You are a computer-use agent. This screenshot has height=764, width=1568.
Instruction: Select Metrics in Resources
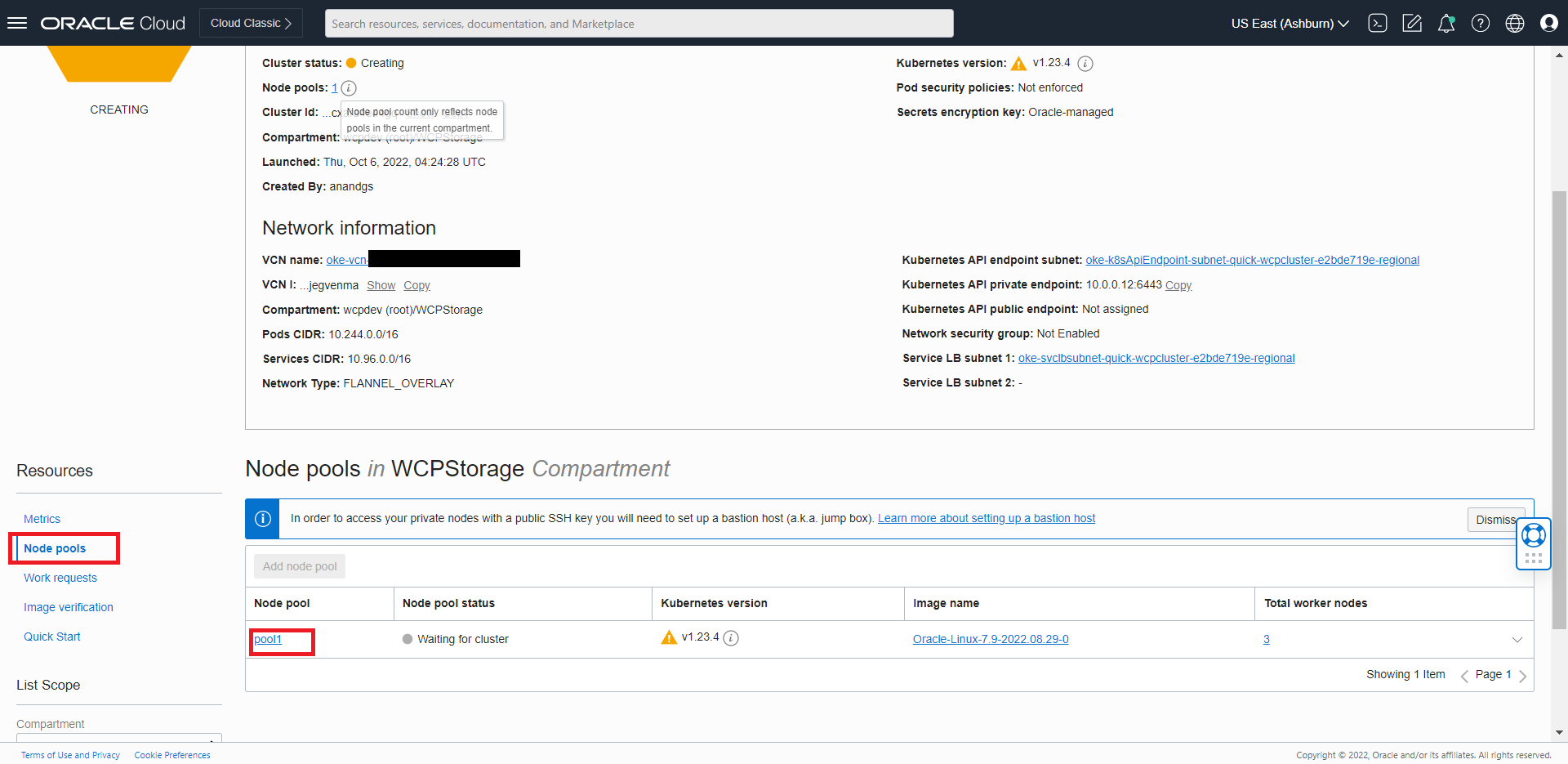tap(42, 519)
